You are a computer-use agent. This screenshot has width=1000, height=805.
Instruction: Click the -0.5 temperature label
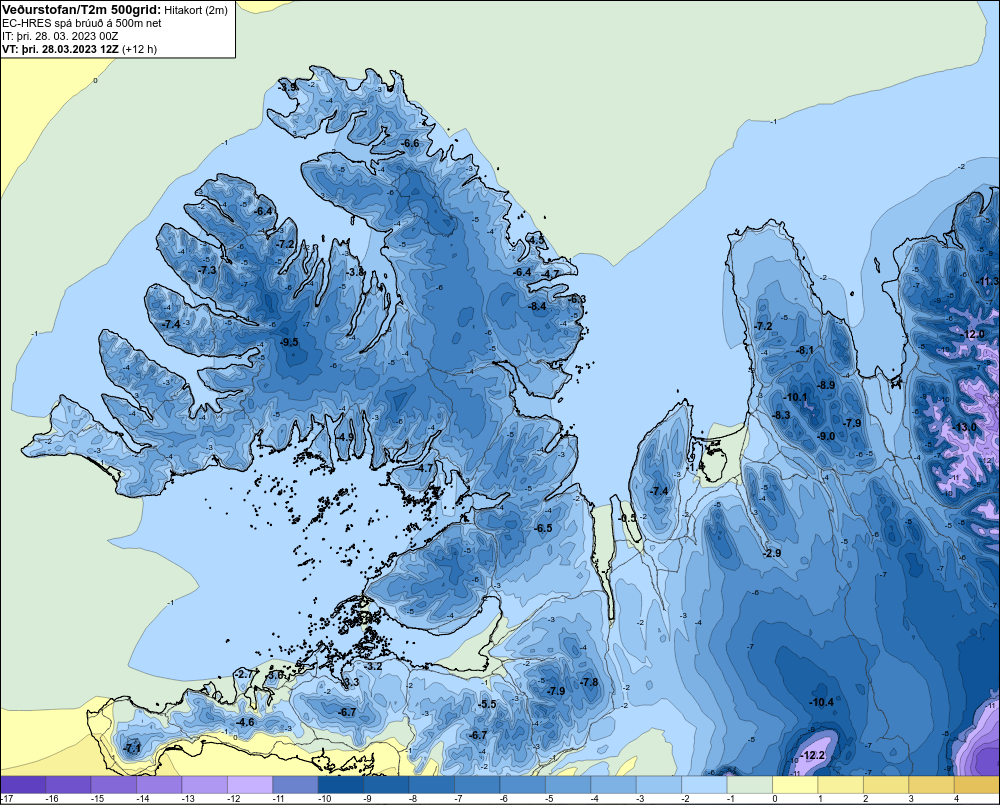tap(628, 518)
